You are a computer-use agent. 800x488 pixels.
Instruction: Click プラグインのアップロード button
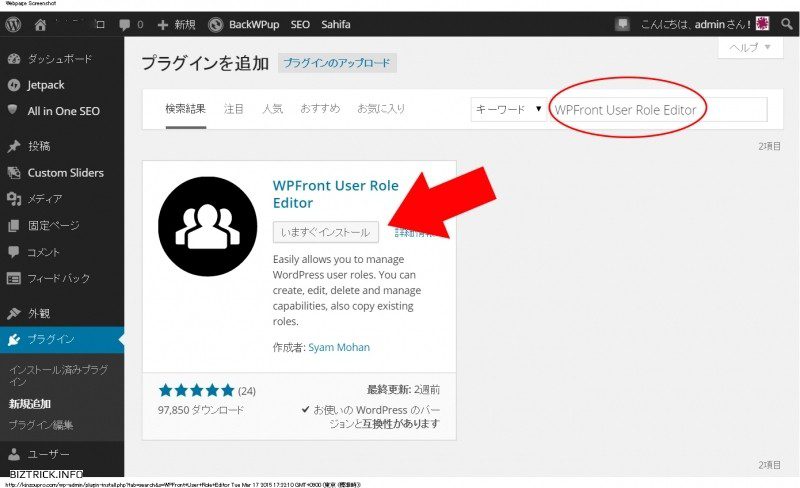pos(337,63)
